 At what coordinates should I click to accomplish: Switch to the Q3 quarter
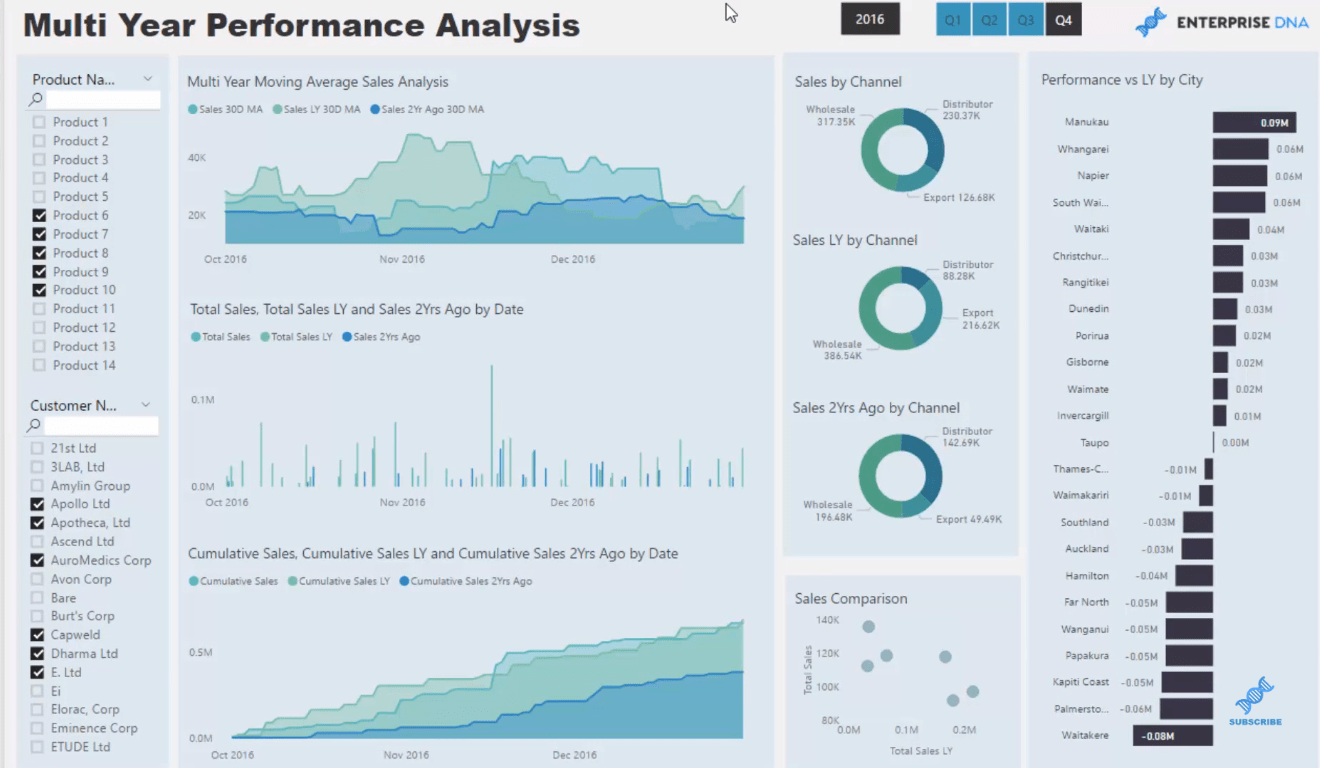(x=1026, y=20)
